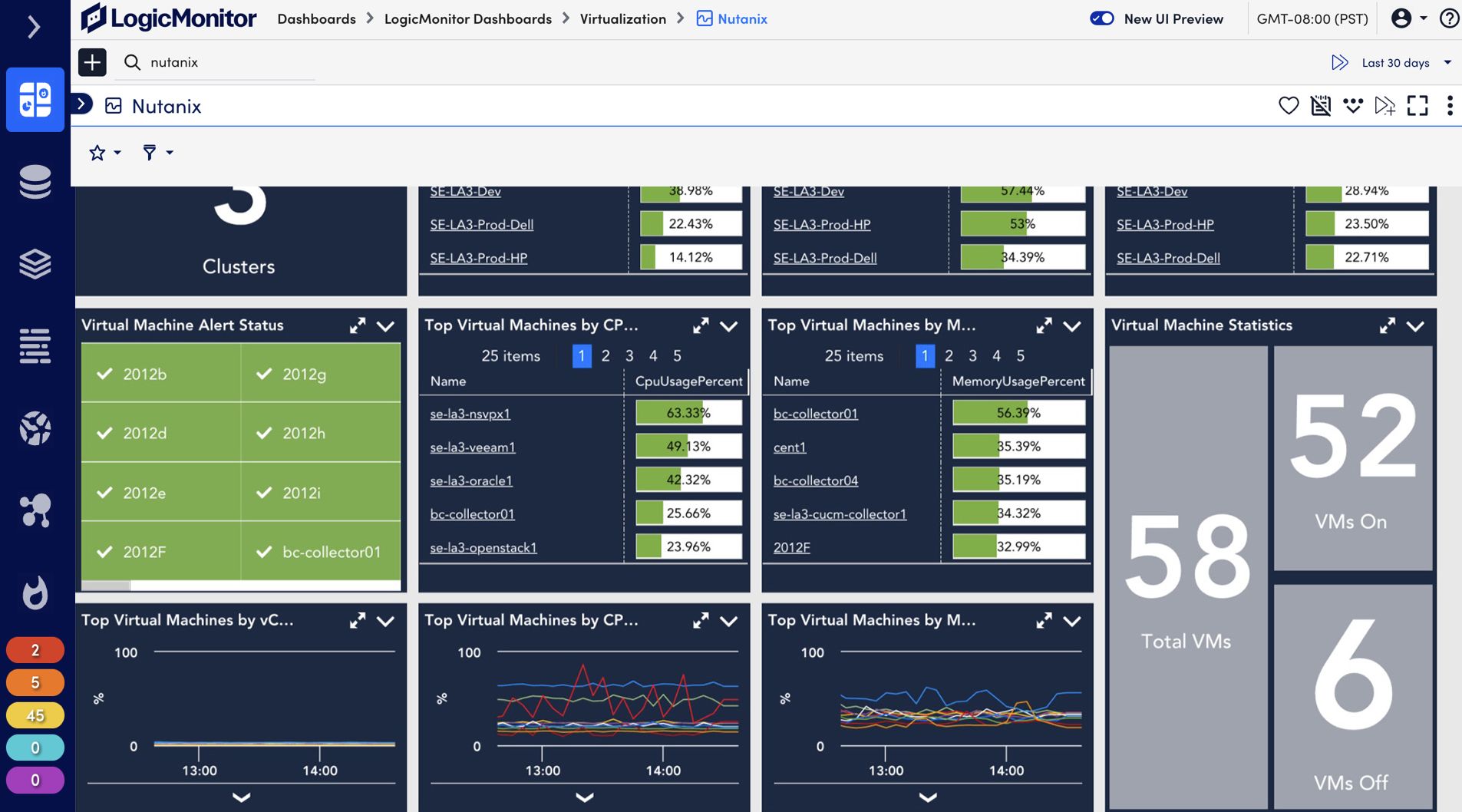Toggle the scheduled report icon on the dashboard toolbar
The height and width of the screenshot is (812, 1462).
(x=1322, y=106)
